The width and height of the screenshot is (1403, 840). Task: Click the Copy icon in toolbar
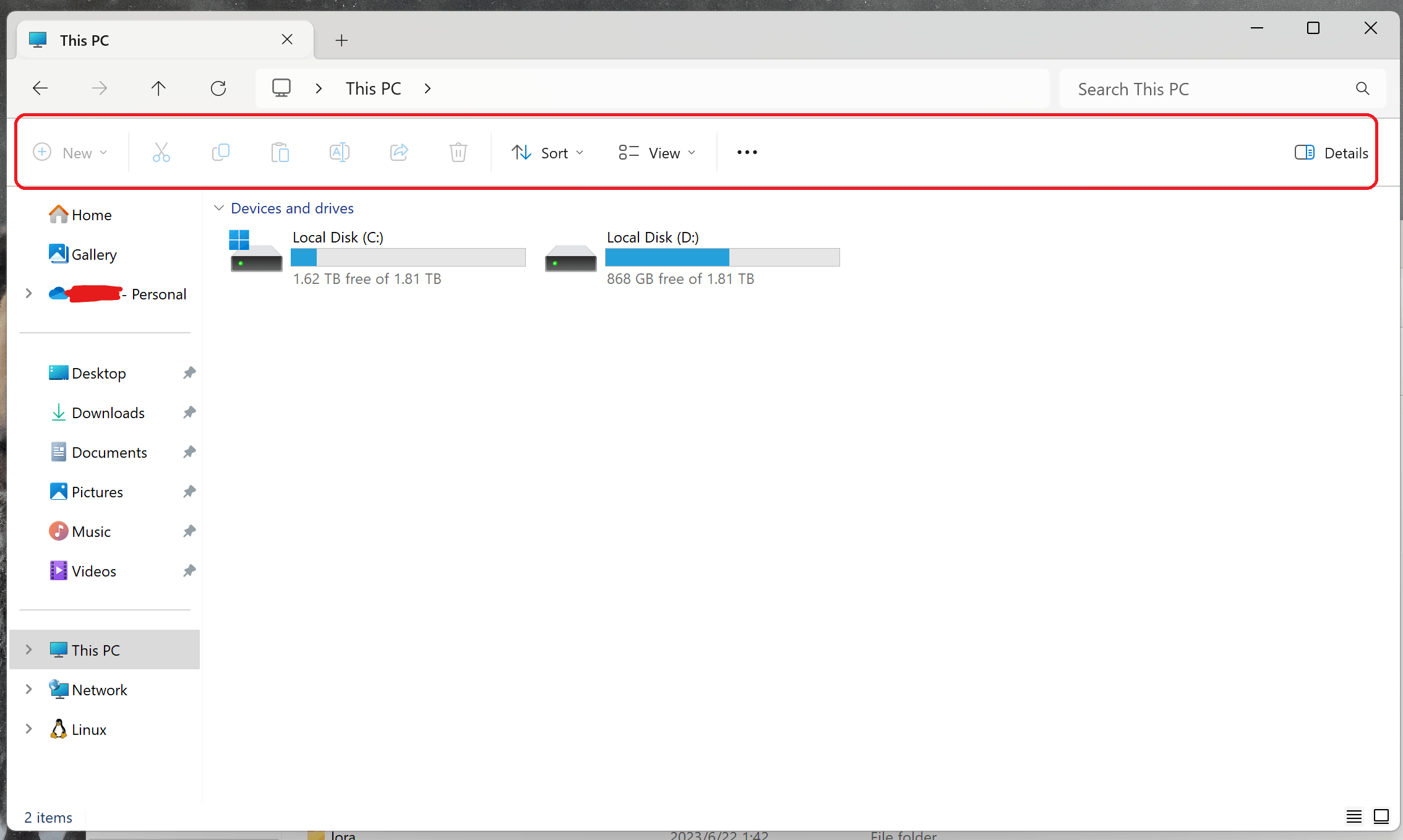(x=221, y=152)
